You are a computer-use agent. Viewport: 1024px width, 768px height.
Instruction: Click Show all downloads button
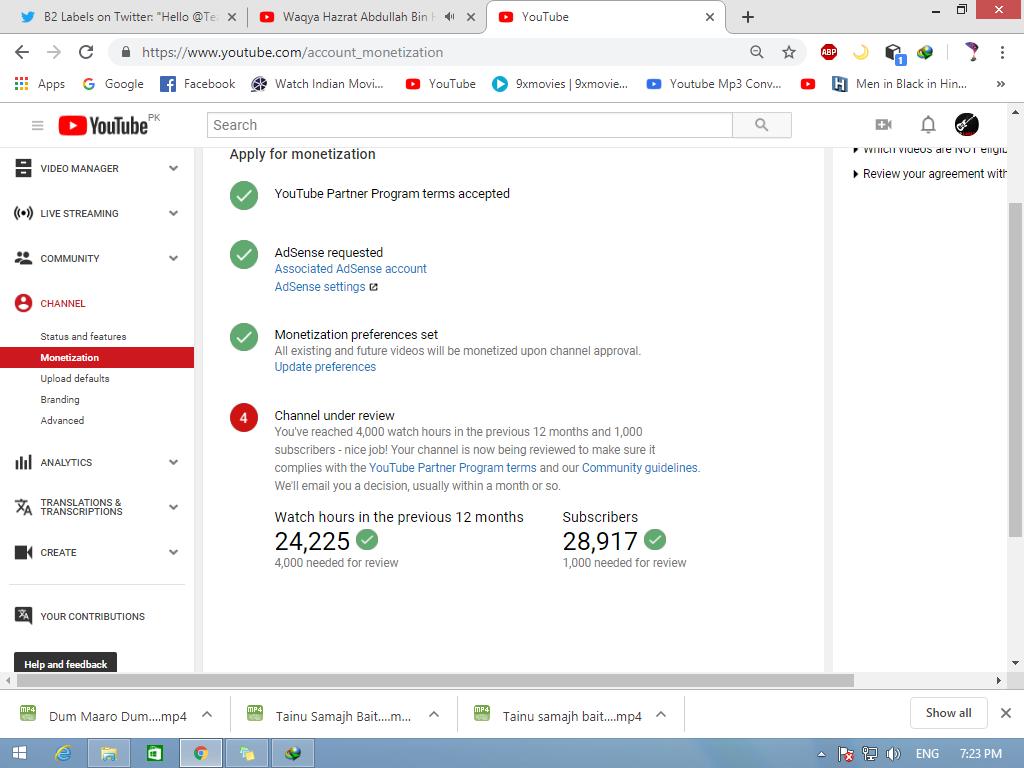[x=948, y=712]
